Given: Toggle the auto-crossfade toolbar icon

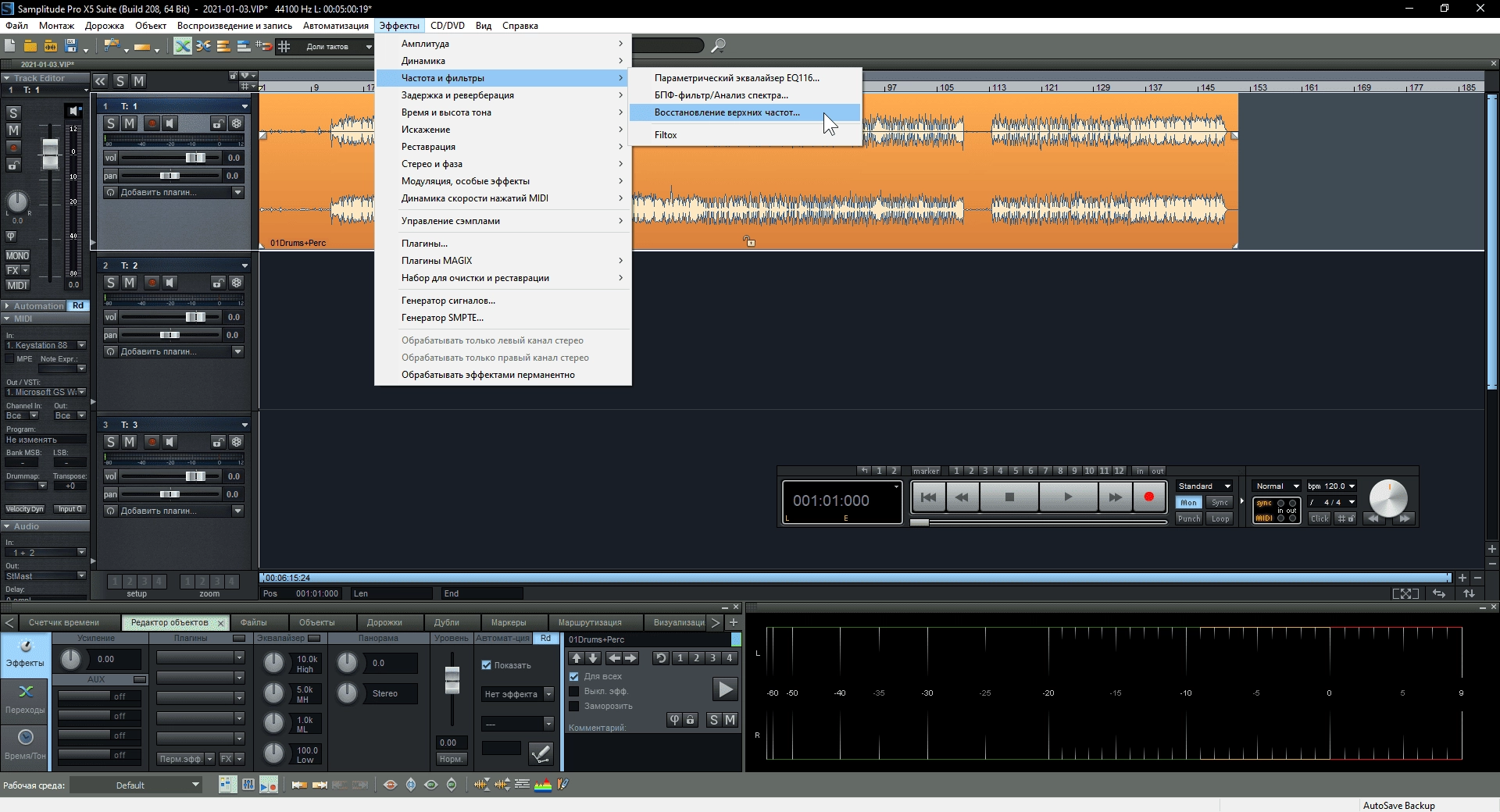Looking at the screenshot, I should tap(183, 46).
